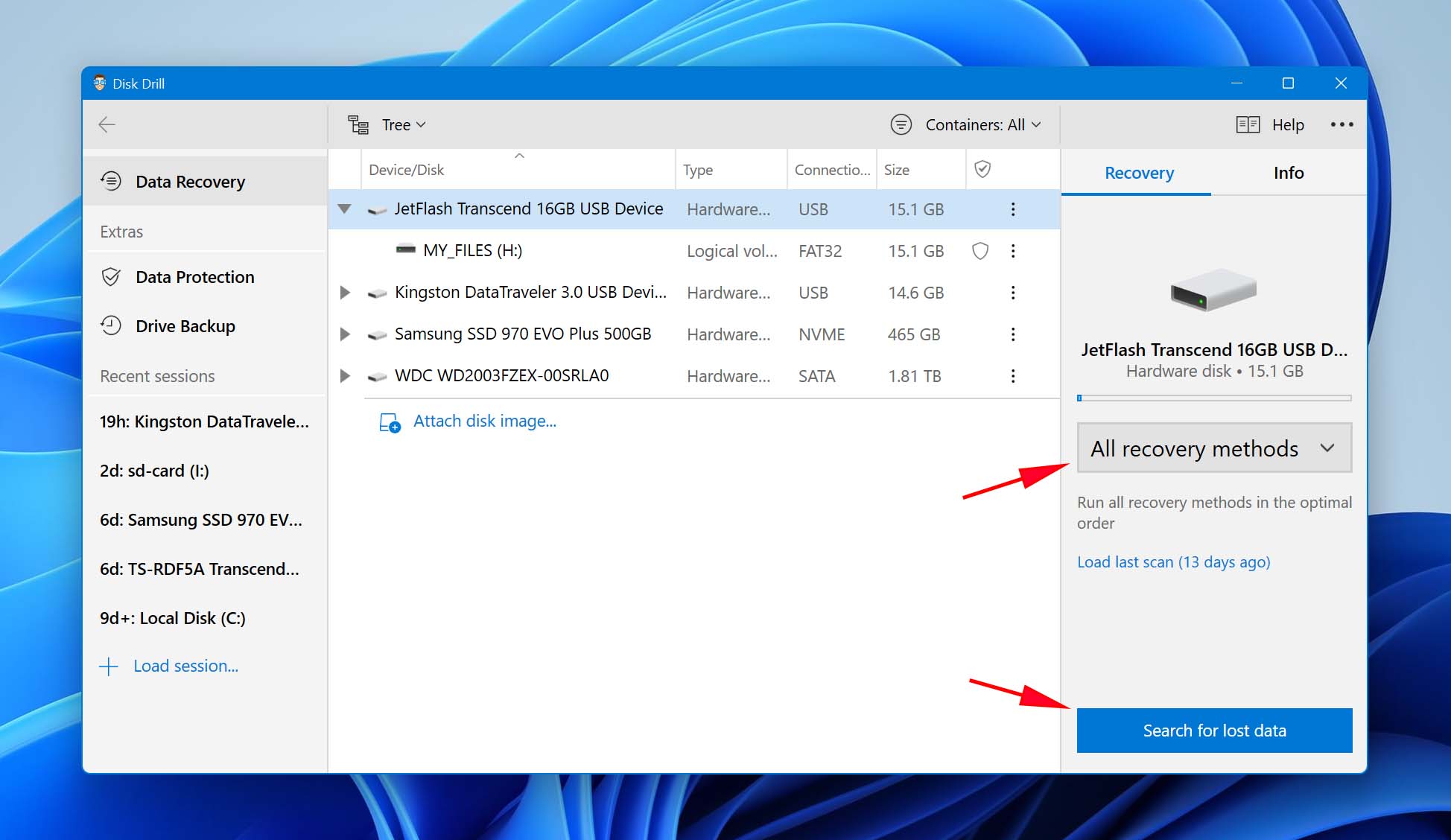The height and width of the screenshot is (840, 1451).
Task: Click the plus icon beside Load session
Action: [109, 666]
